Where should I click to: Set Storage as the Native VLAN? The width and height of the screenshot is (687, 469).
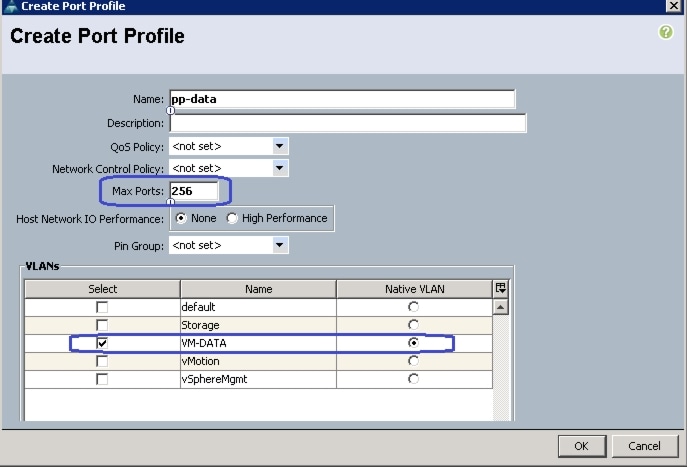[413, 325]
